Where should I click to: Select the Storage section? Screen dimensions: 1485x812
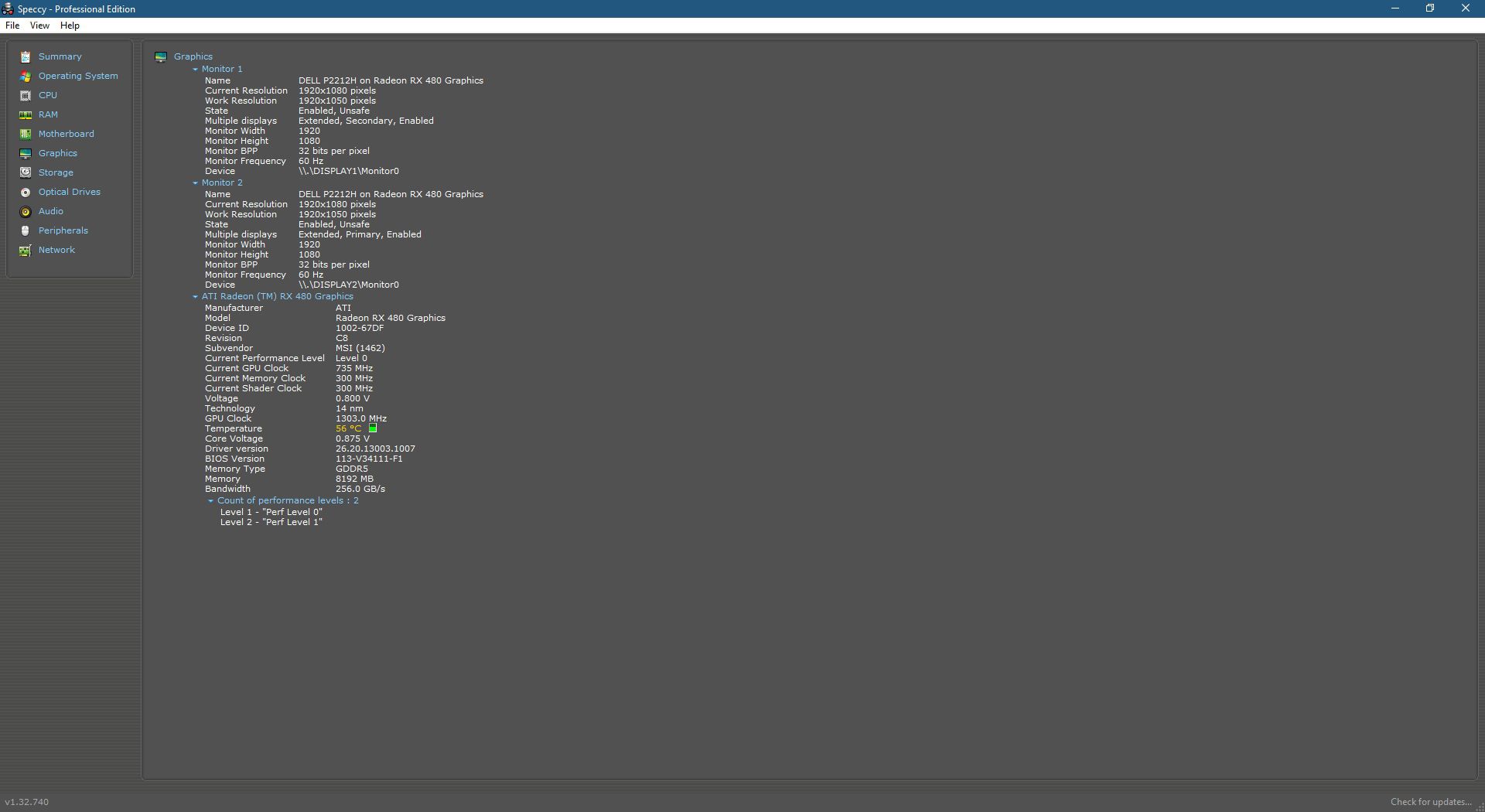pos(56,172)
